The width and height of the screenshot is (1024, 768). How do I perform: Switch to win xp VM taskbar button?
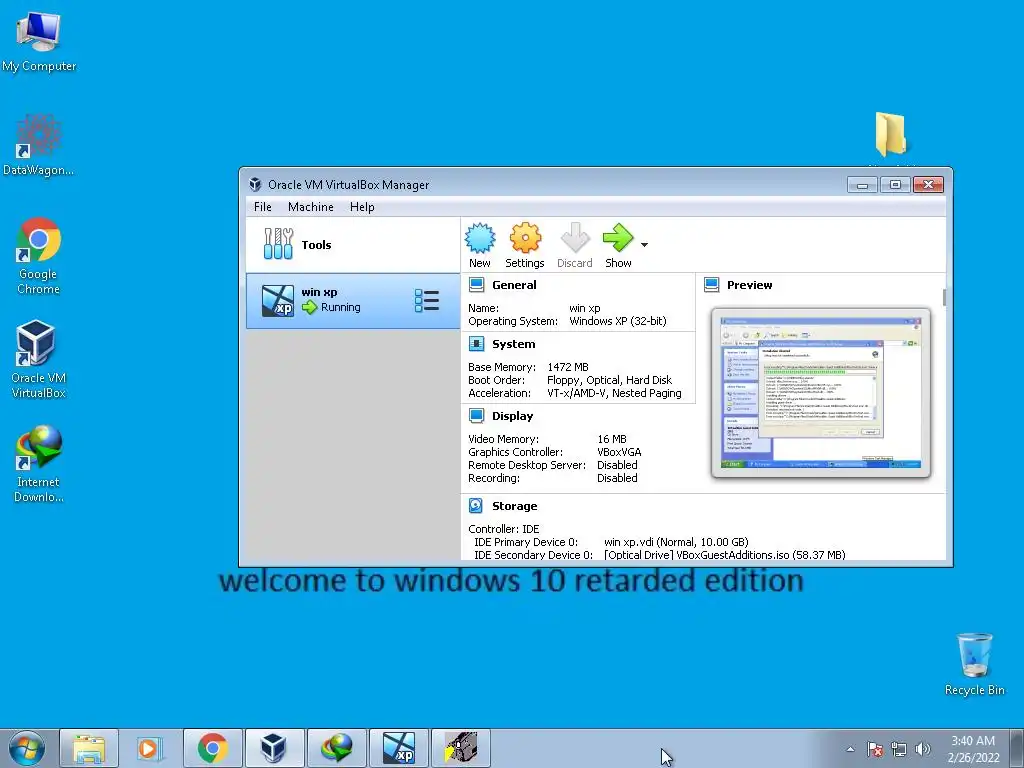point(398,748)
